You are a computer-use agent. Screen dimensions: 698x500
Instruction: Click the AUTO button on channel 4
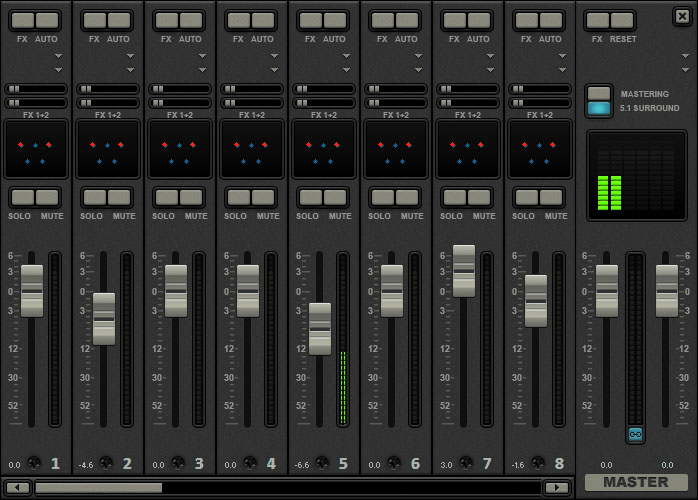pyautogui.click(x=263, y=20)
